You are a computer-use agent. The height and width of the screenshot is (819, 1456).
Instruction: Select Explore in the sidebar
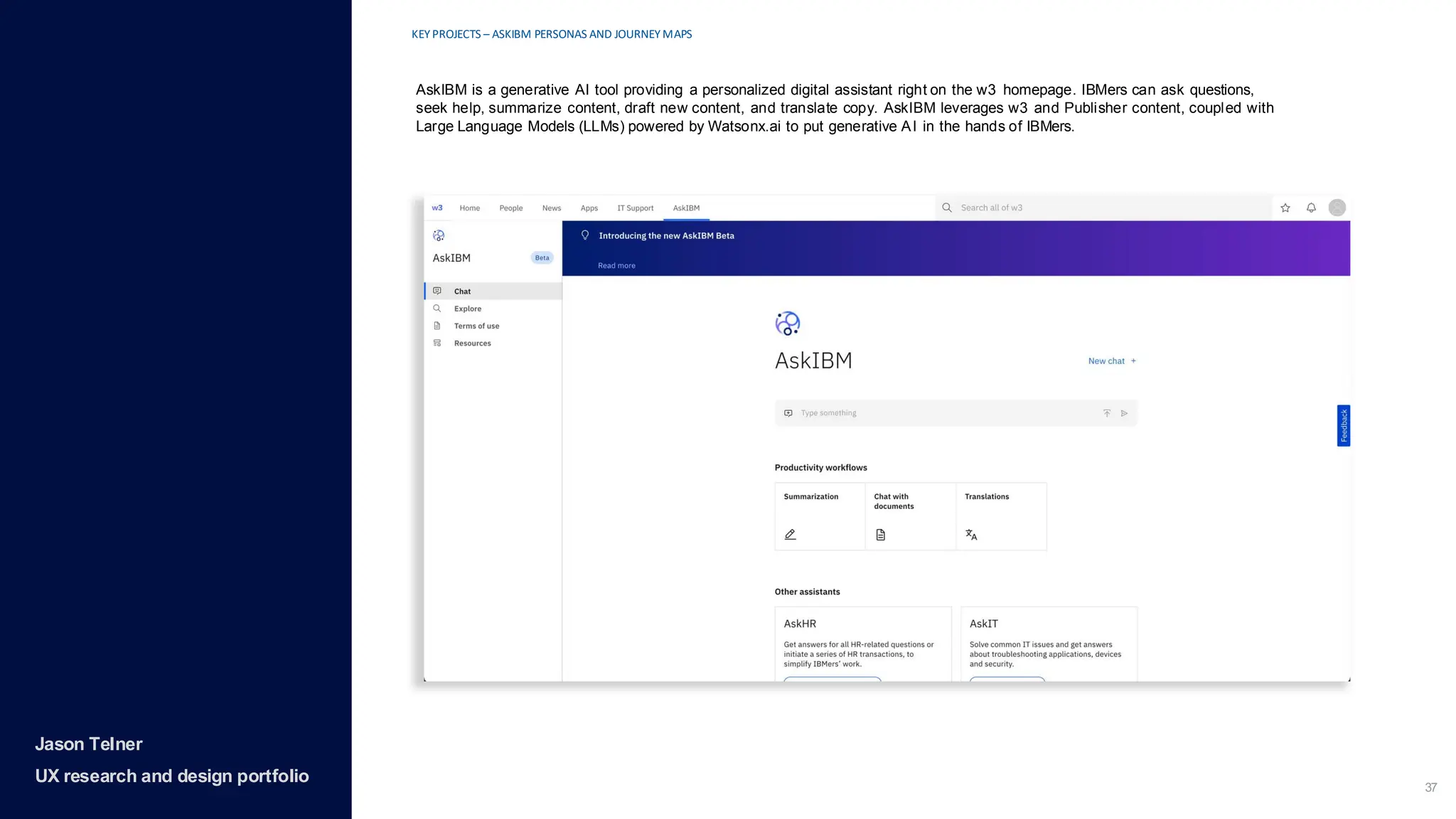tap(467, 309)
